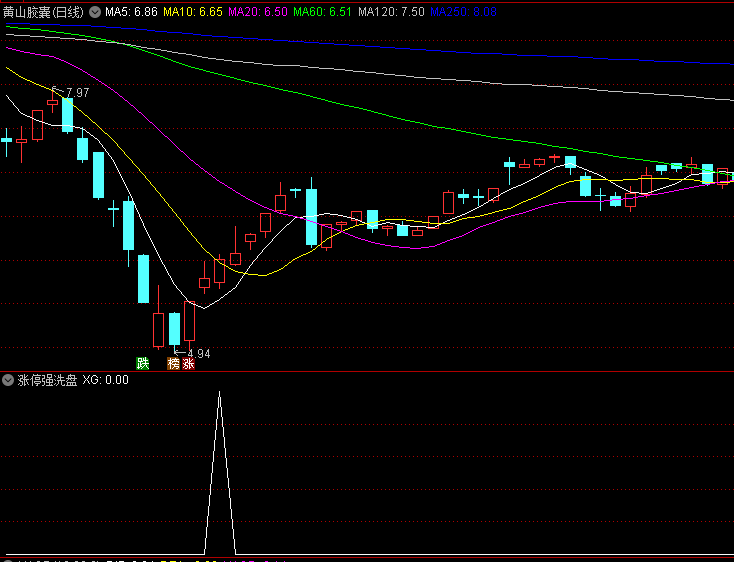Click the MA120: 7.50 indicator label
Screen dimensions: 734x562
pos(391,12)
